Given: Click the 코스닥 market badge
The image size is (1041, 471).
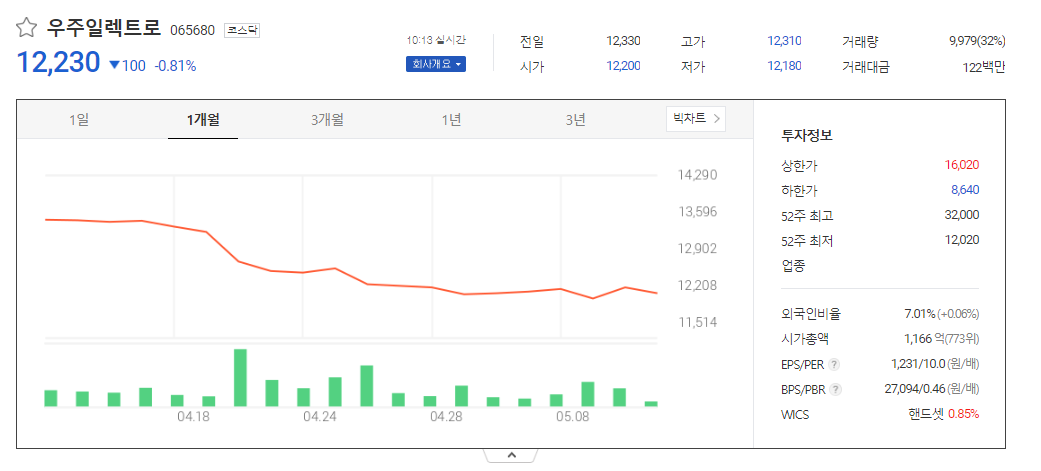Looking at the screenshot, I should click(x=242, y=30).
